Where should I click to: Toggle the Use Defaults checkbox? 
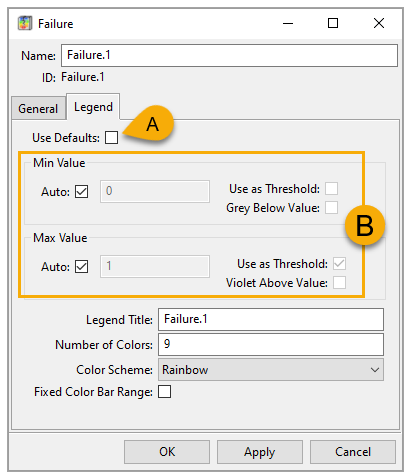tap(111, 137)
